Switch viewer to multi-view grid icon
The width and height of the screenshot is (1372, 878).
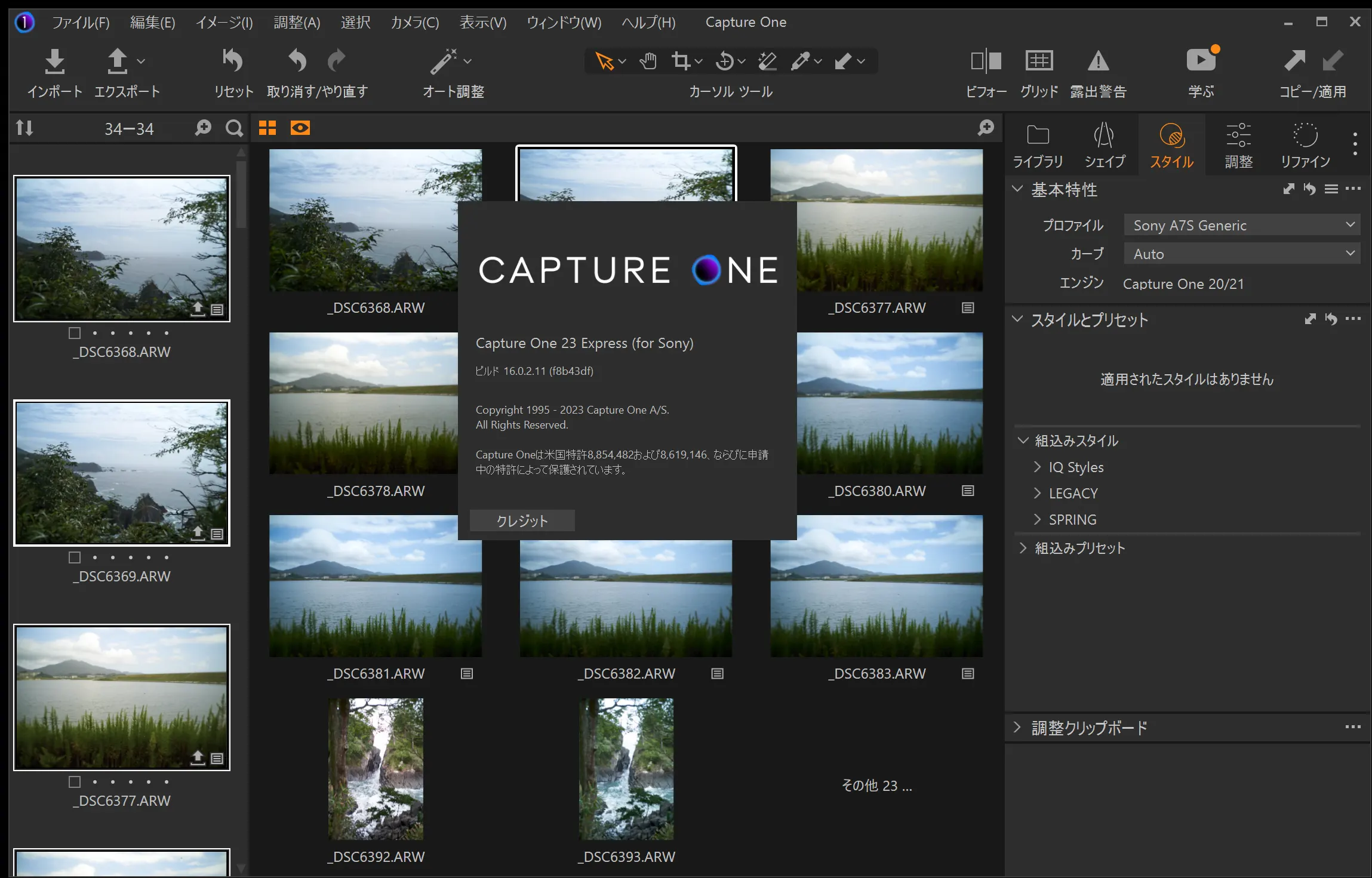267,128
